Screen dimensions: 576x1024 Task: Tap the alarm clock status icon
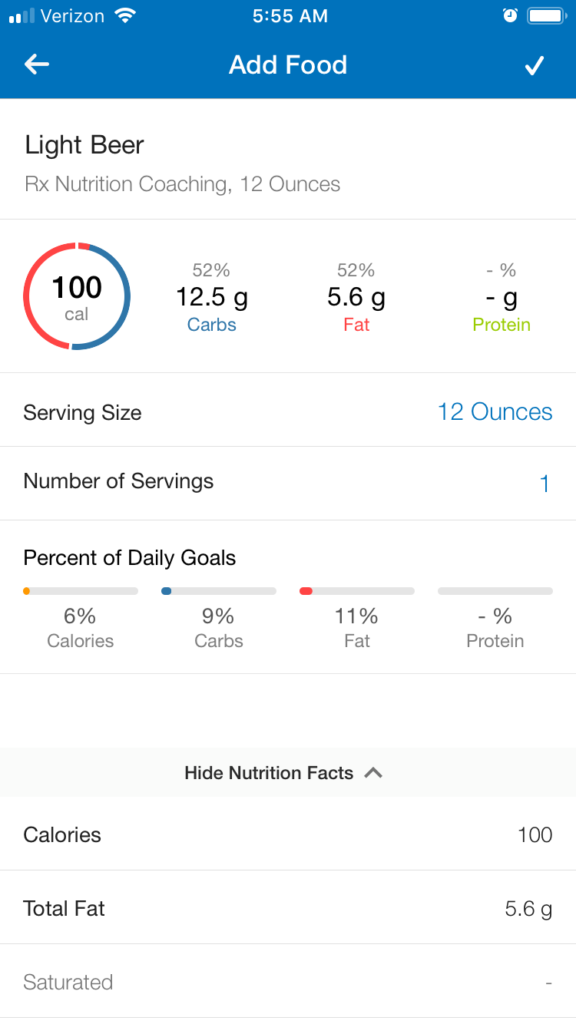[510, 16]
